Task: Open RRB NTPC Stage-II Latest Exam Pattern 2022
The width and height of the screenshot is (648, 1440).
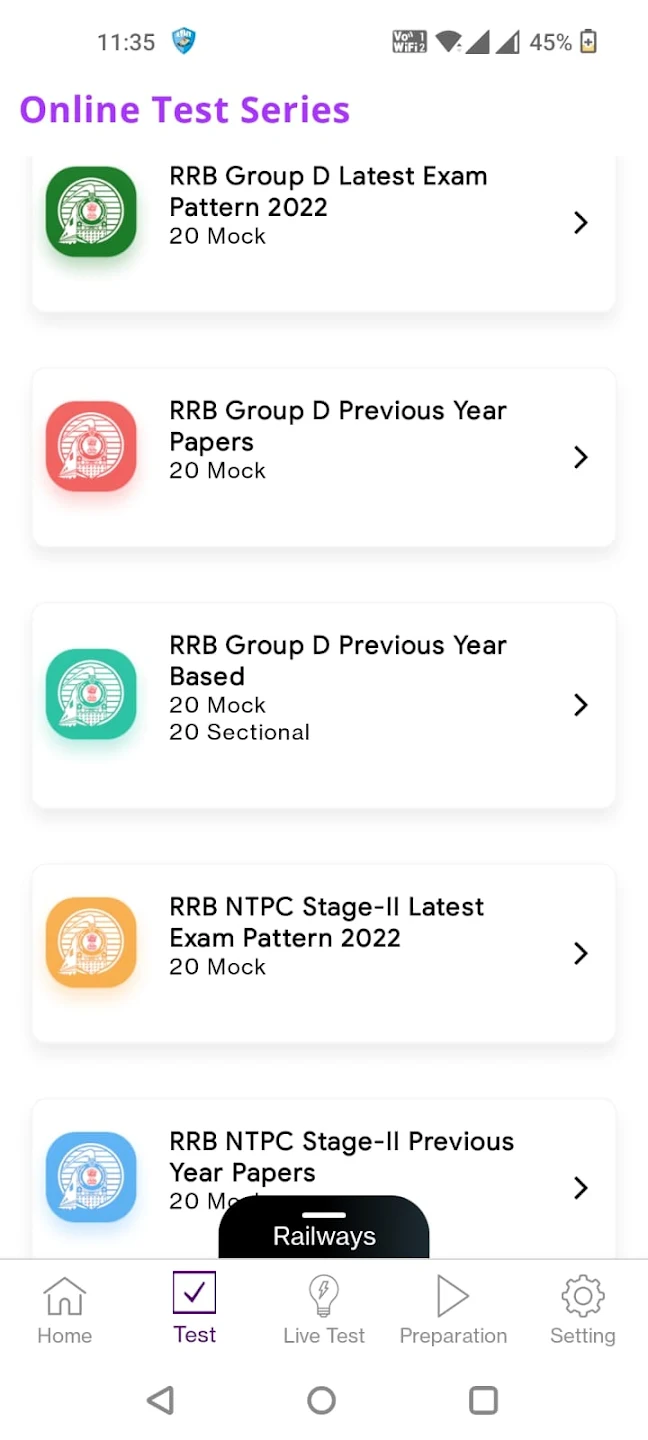Action: (324, 953)
